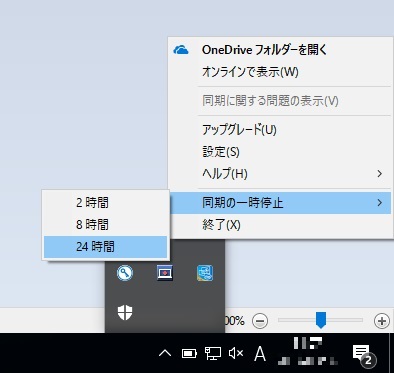The height and width of the screenshot is (373, 394).
Task: Zoom out with the minus button
Action: (x=260, y=321)
